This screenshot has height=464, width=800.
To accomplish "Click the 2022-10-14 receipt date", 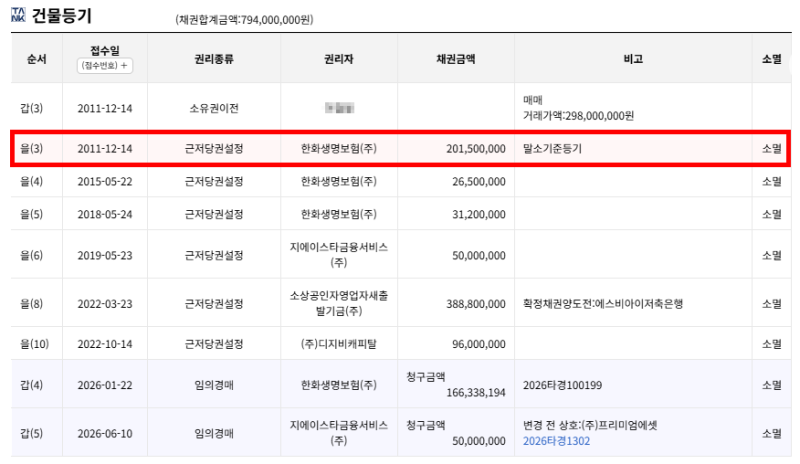I will coord(105,344).
